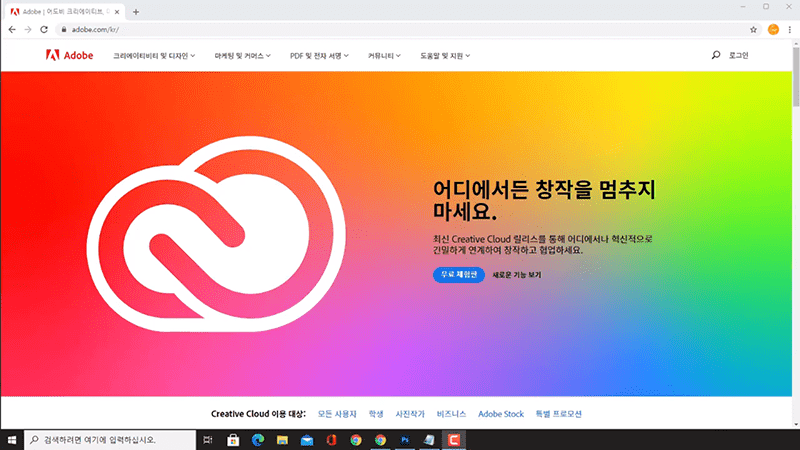Launch Microsoft Edge from the taskbar
Viewport: 800px width, 450px height.
tap(258, 440)
